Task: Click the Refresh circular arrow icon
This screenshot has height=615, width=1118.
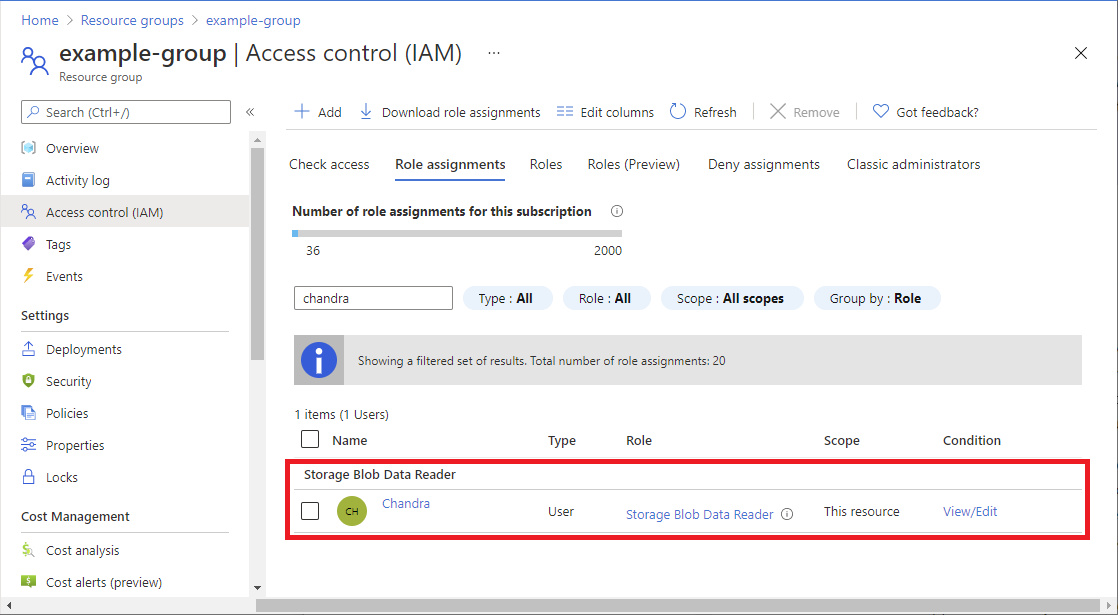Action: (677, 111)
